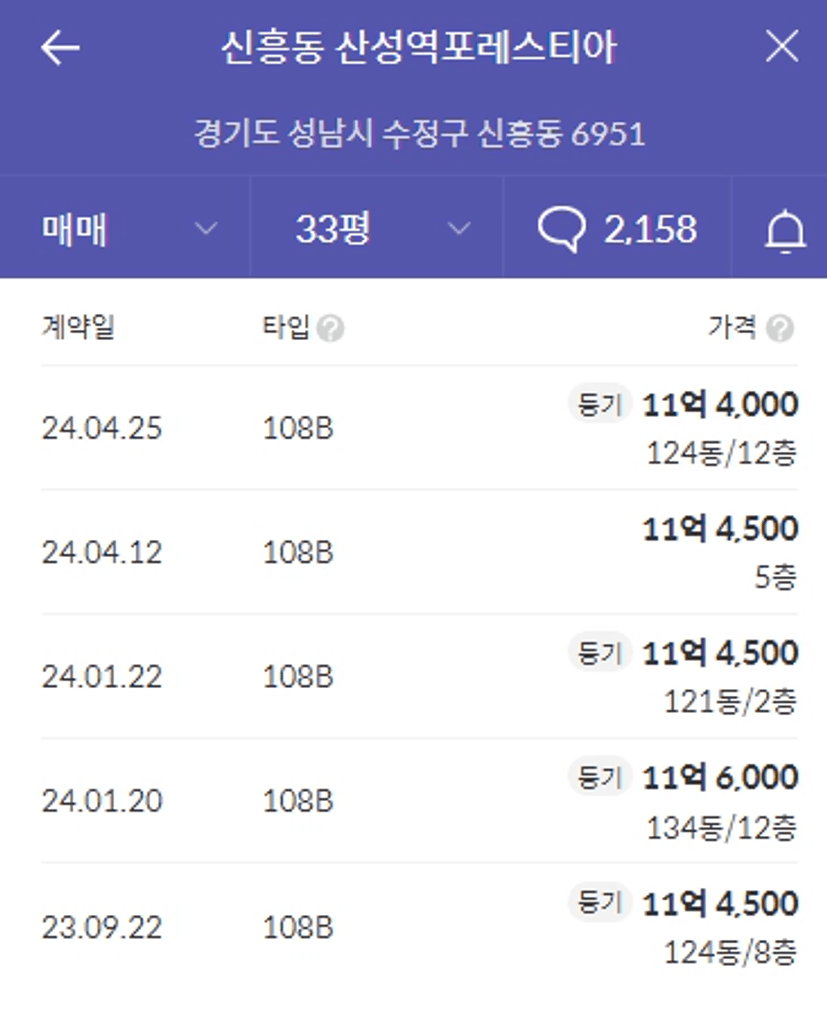Click the 가격 help question mark icon
This screenshot has width=827, height=1015.
pyautogui.click(x=780, y=328)
